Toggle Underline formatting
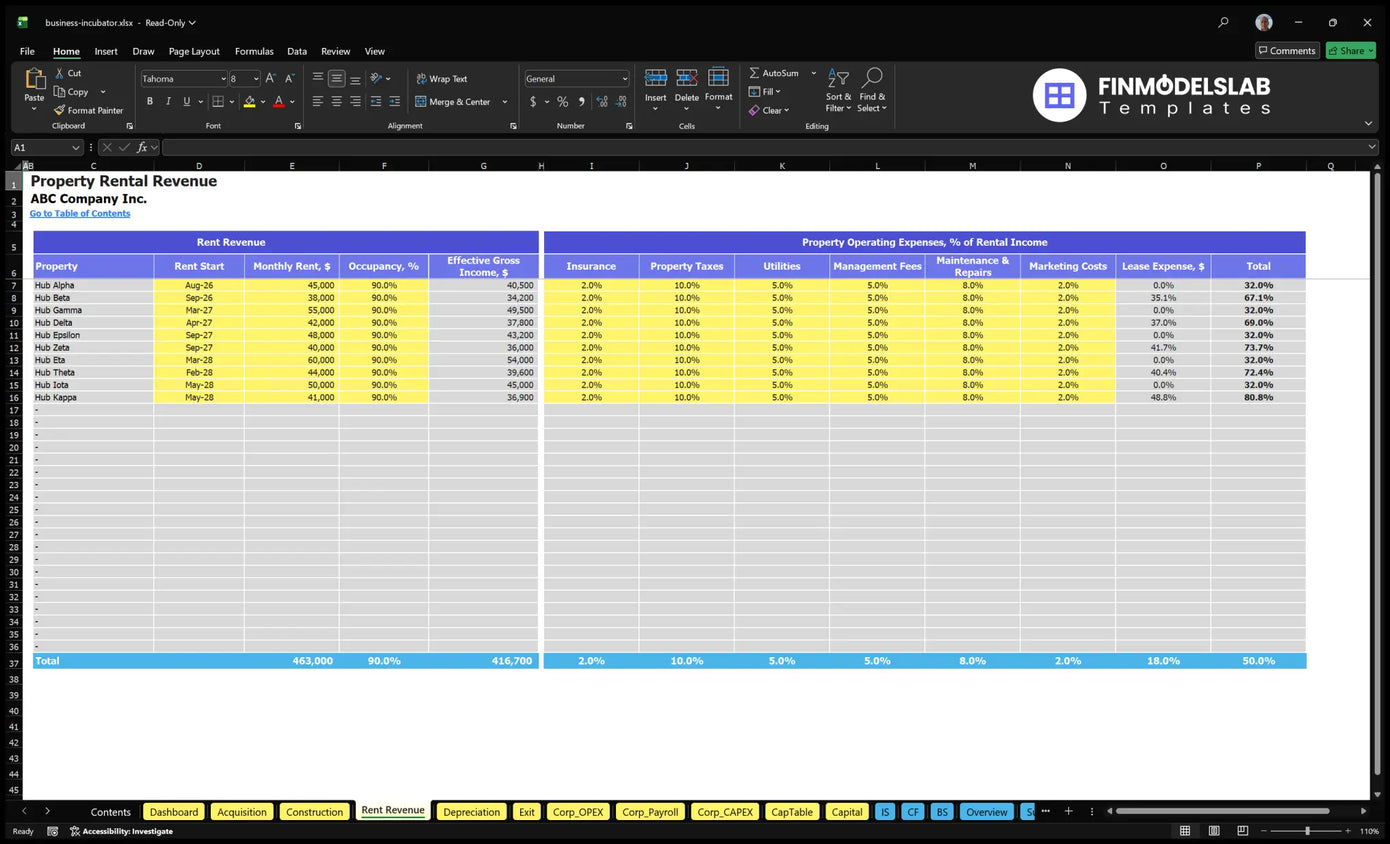Viewport: 1390px width, 844px height. click(x=186, y=101)
